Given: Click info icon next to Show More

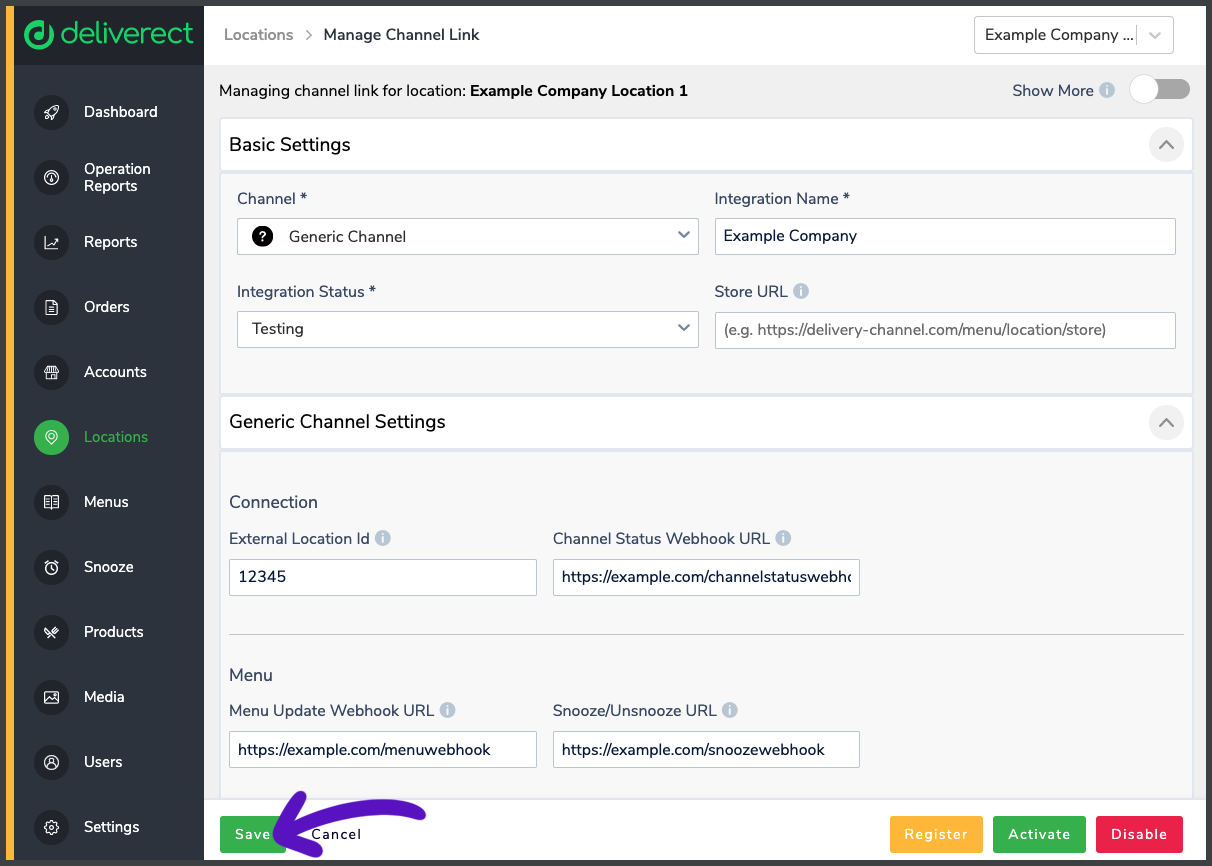Looking at the screenshot, I should 1107,90.
